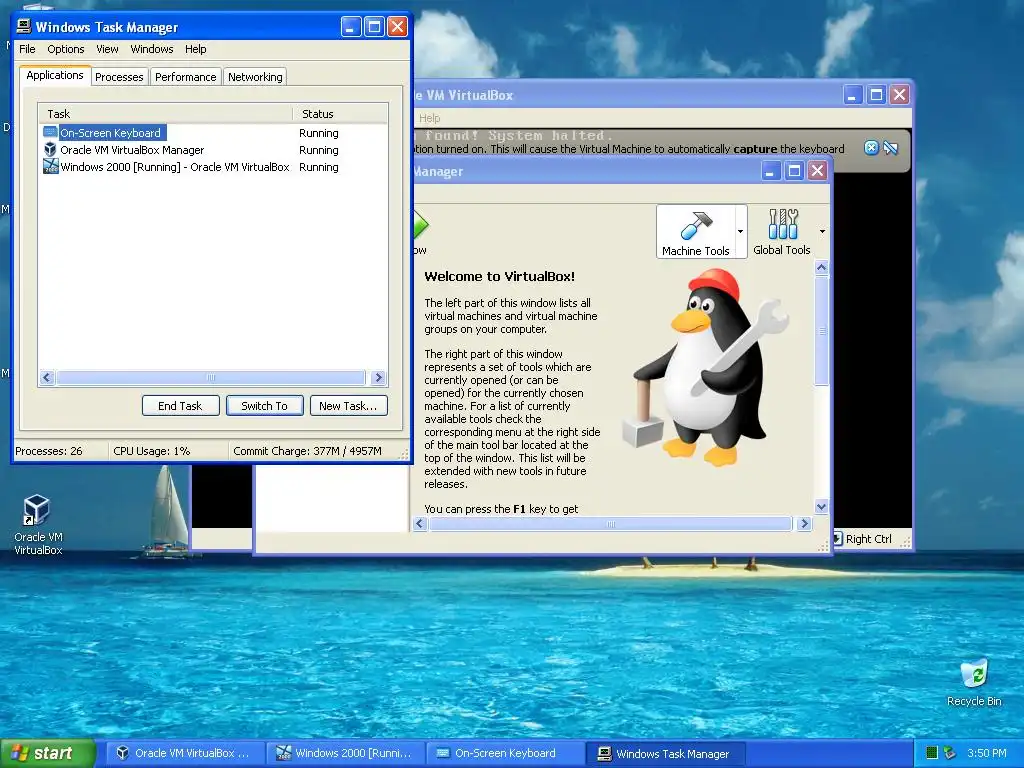The width and height of the screenshot is (1024, 768).
Task: Switch to On-Screen Keyboard taskbar button
Action: coord(505,753)
